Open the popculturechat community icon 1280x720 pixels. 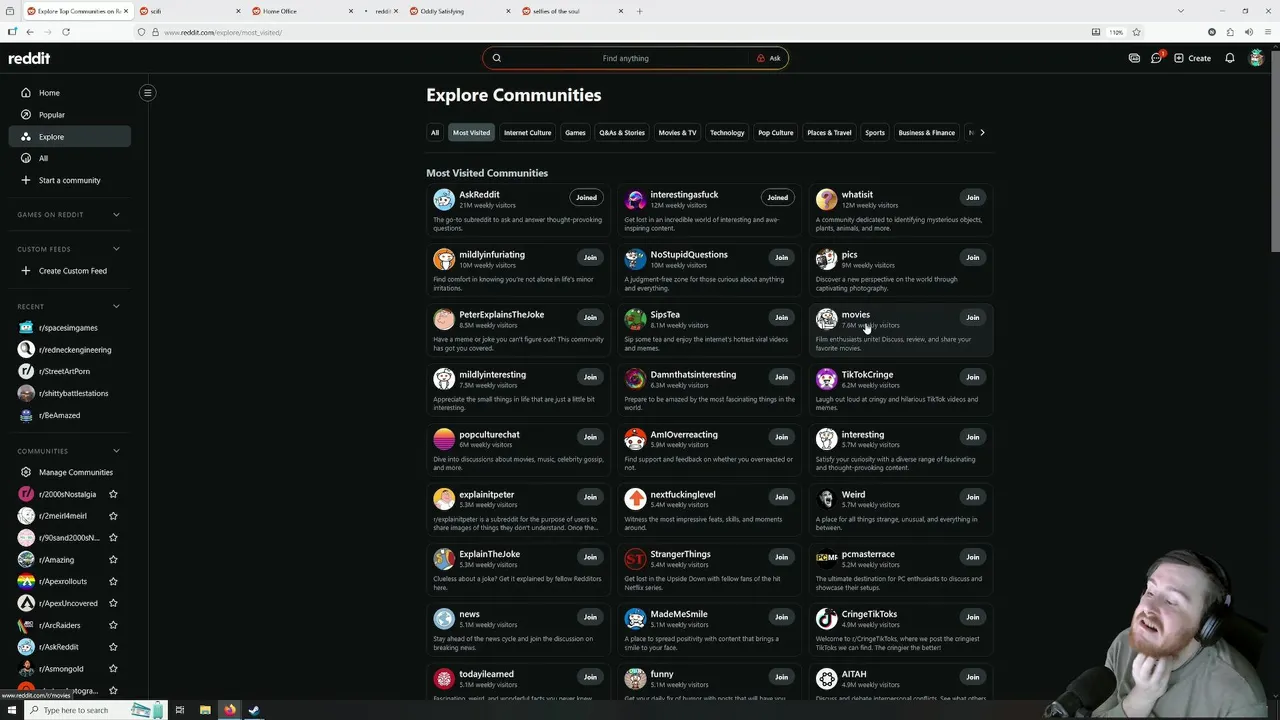point(444,439)
